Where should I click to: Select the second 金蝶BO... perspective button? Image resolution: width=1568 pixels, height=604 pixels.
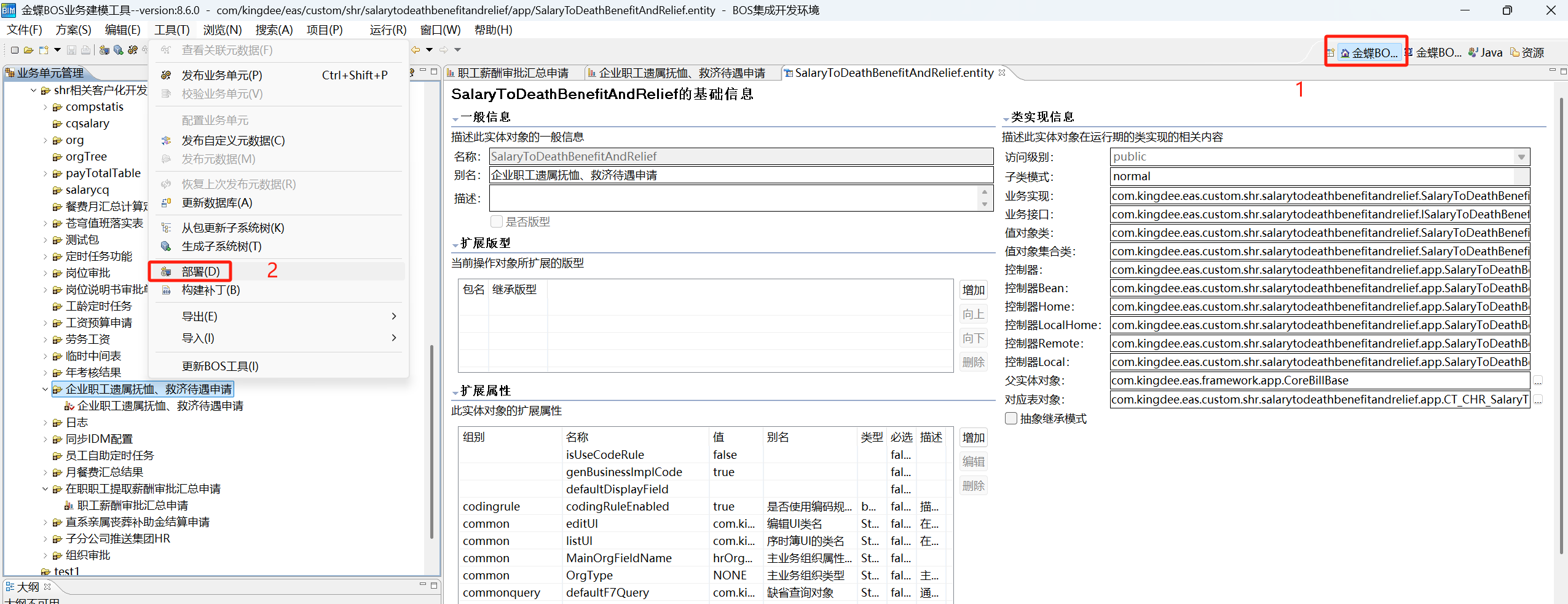click(x=1433, y=53)
